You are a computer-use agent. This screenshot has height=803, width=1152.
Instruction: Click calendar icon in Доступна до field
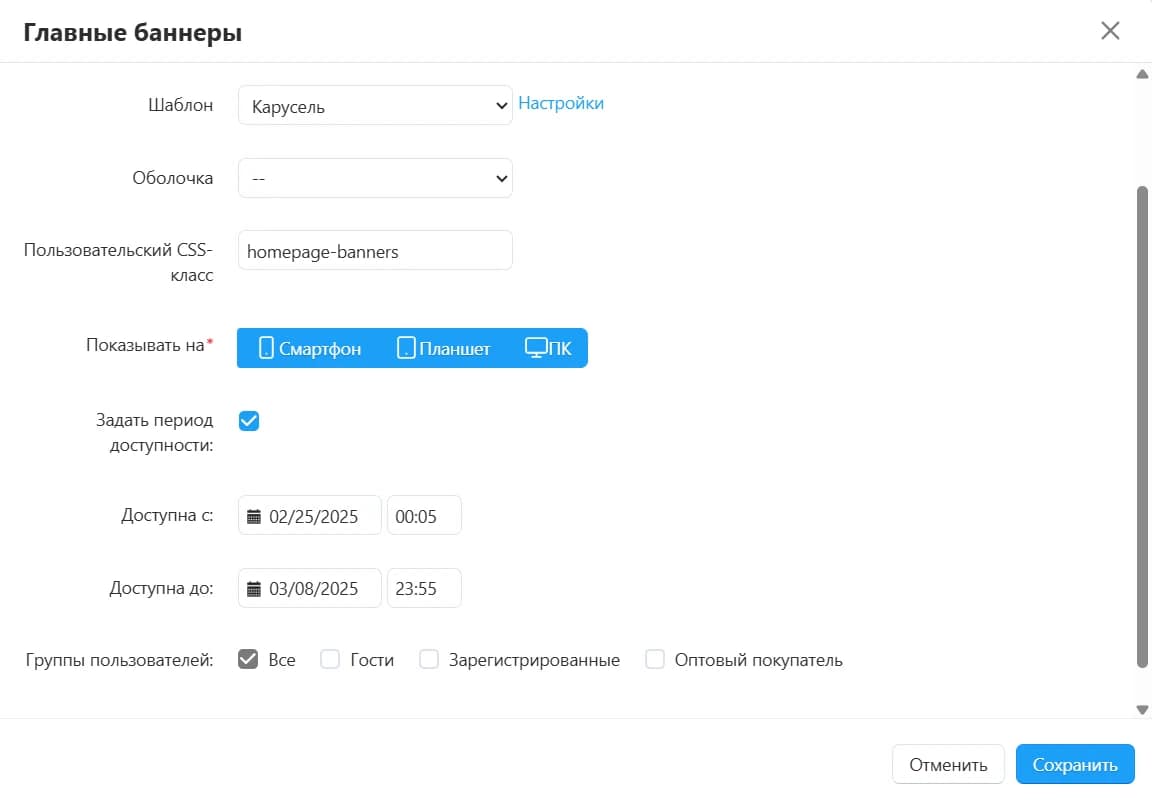click(254, 589)
